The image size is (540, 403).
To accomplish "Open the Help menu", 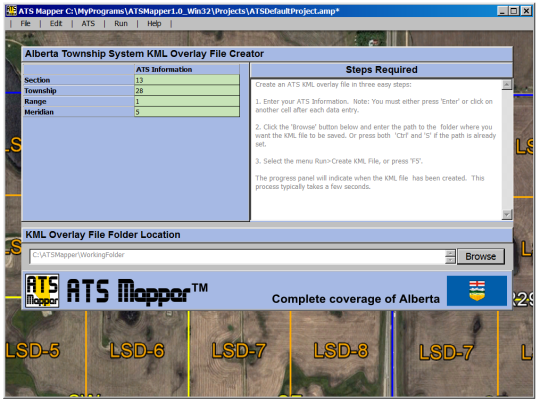I will coord(154,24).
